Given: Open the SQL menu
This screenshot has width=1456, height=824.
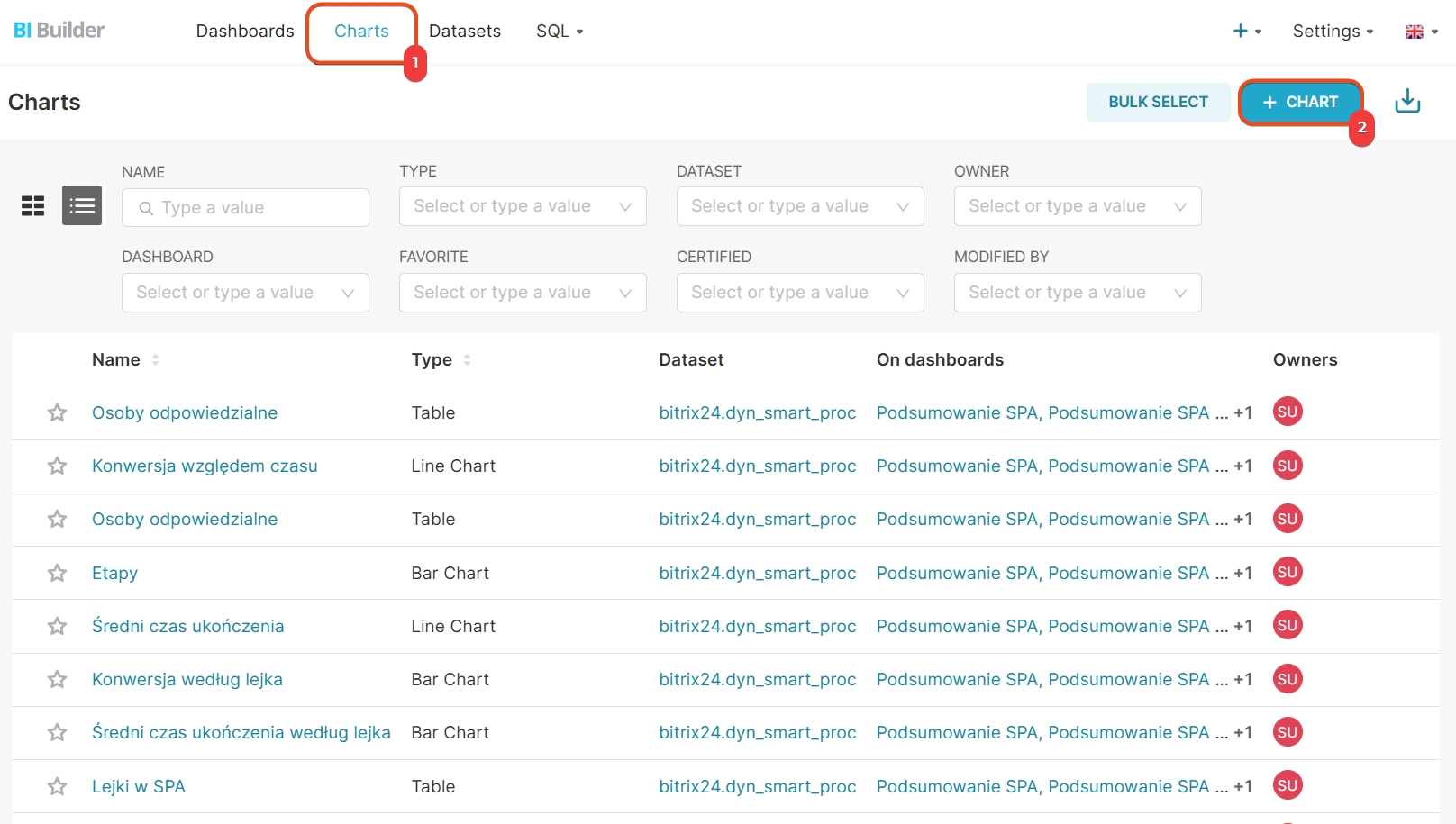Looking at the screenshot, I should [560, 32].
